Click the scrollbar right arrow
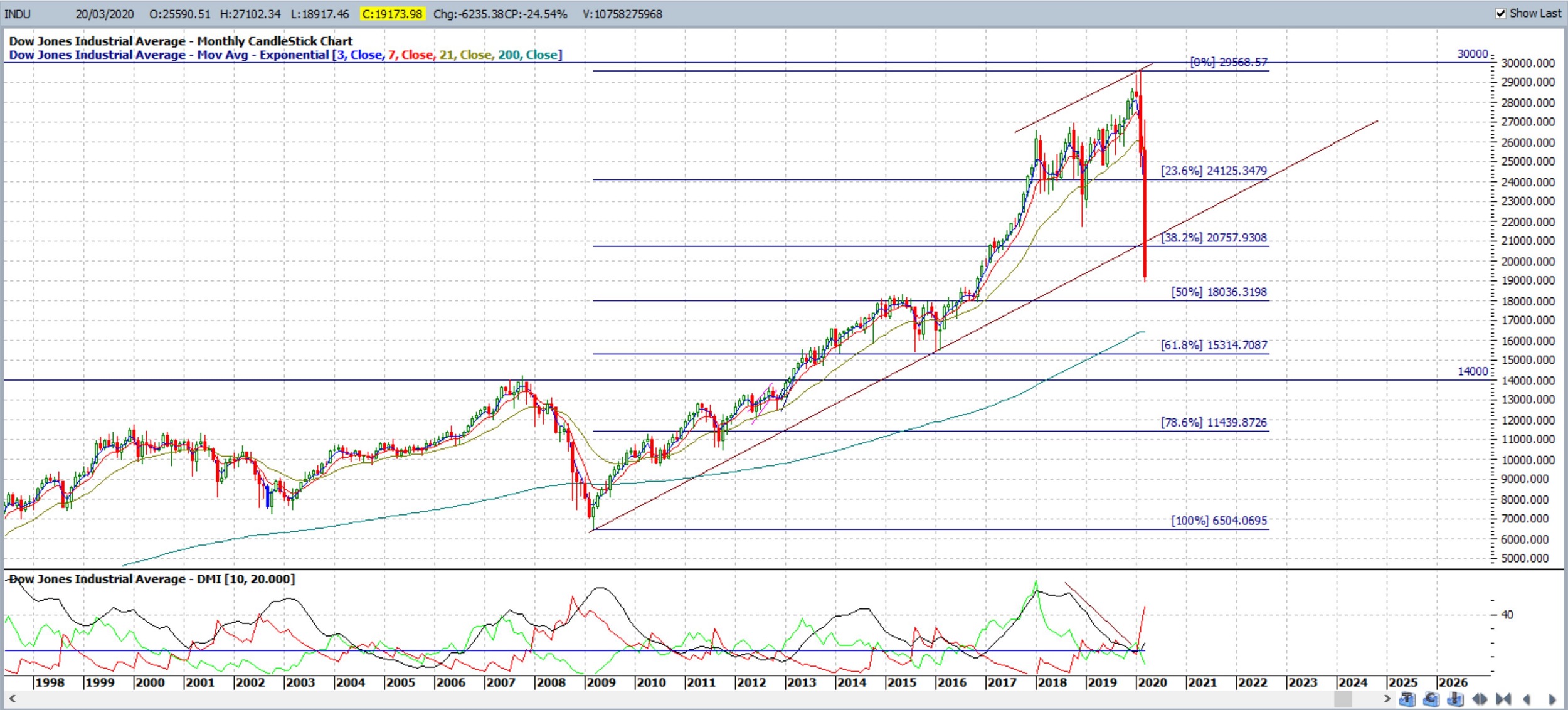 click(x=1387, y=699)
